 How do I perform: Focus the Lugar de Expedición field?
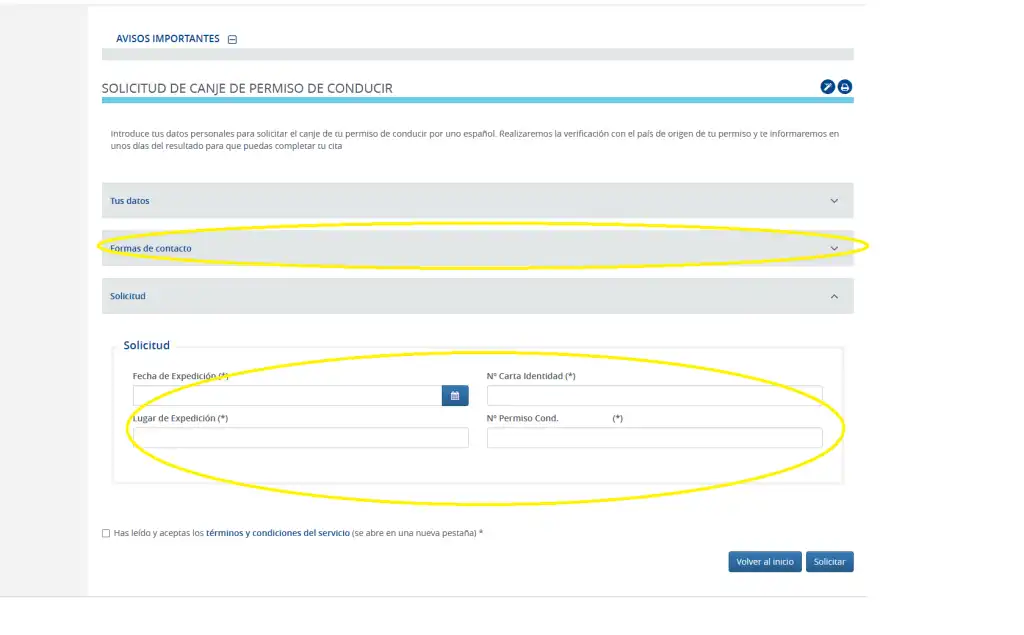[x=300, y=438]
